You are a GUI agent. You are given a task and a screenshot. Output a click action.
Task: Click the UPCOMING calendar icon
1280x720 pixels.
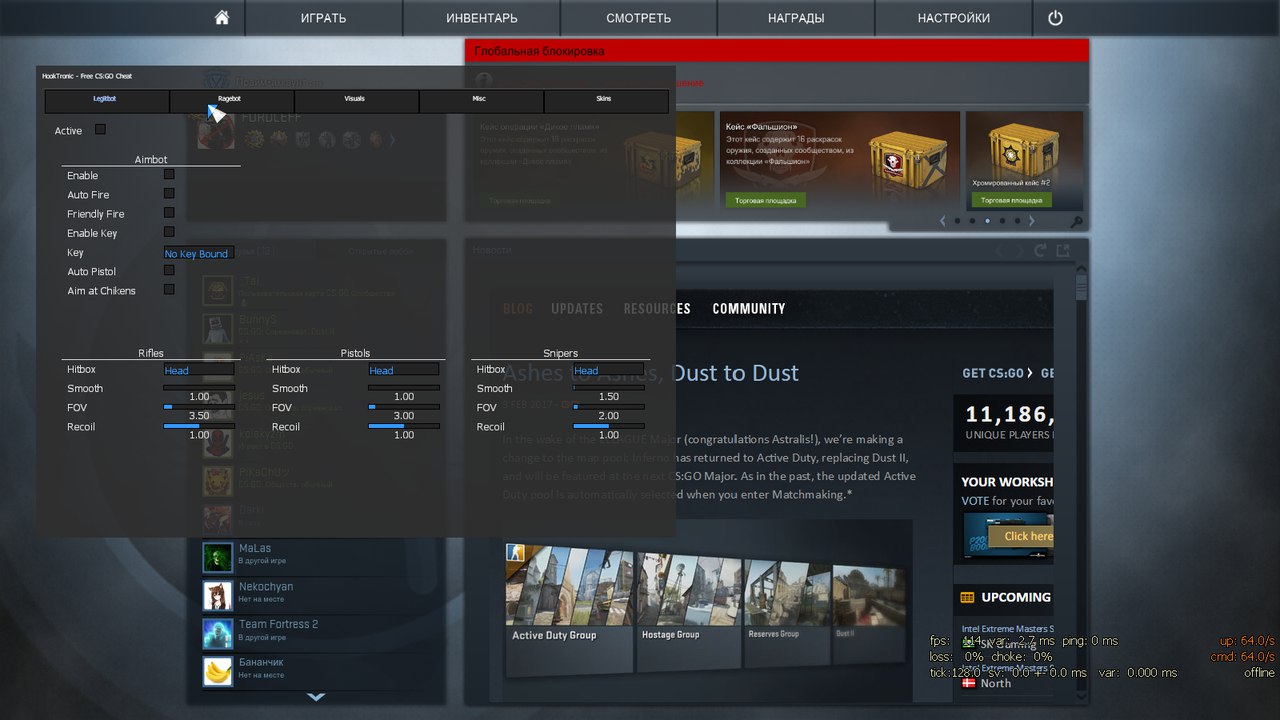pyautogui.click(x=967, y=598)
